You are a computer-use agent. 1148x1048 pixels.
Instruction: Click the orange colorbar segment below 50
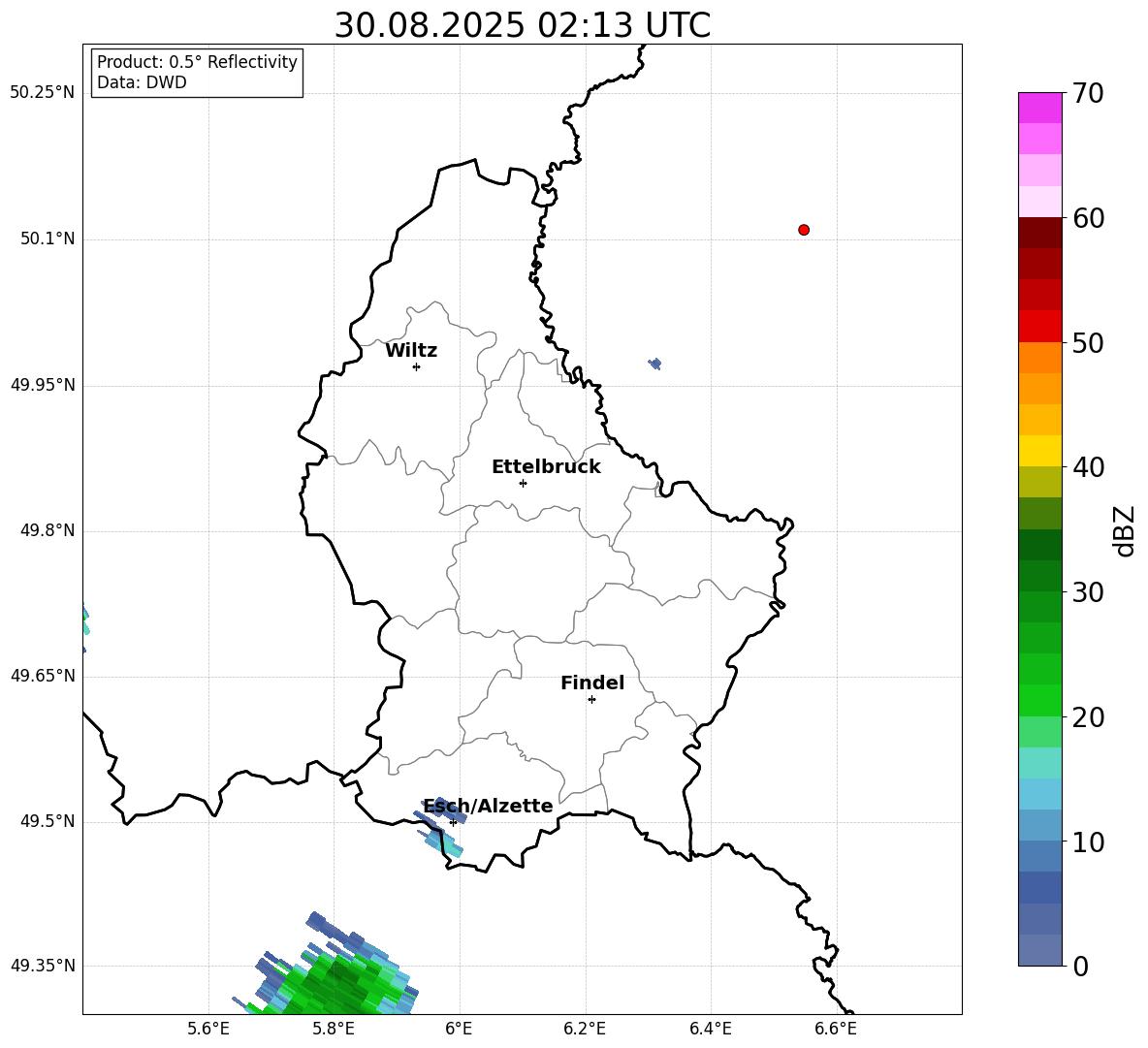[1039, 357]
